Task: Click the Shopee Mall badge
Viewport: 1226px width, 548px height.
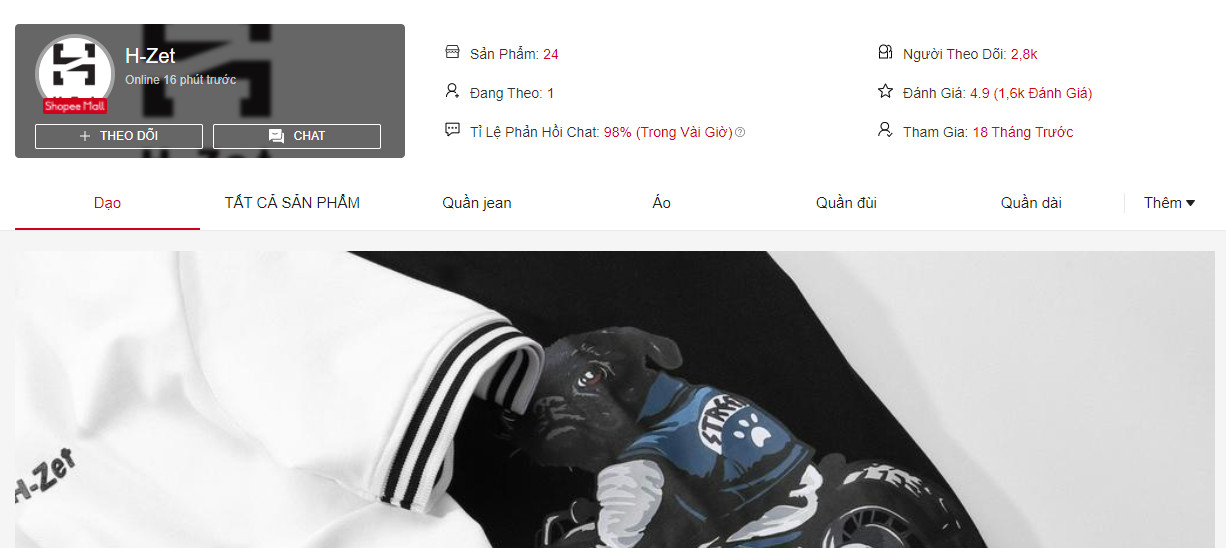Action: (74, 106)
